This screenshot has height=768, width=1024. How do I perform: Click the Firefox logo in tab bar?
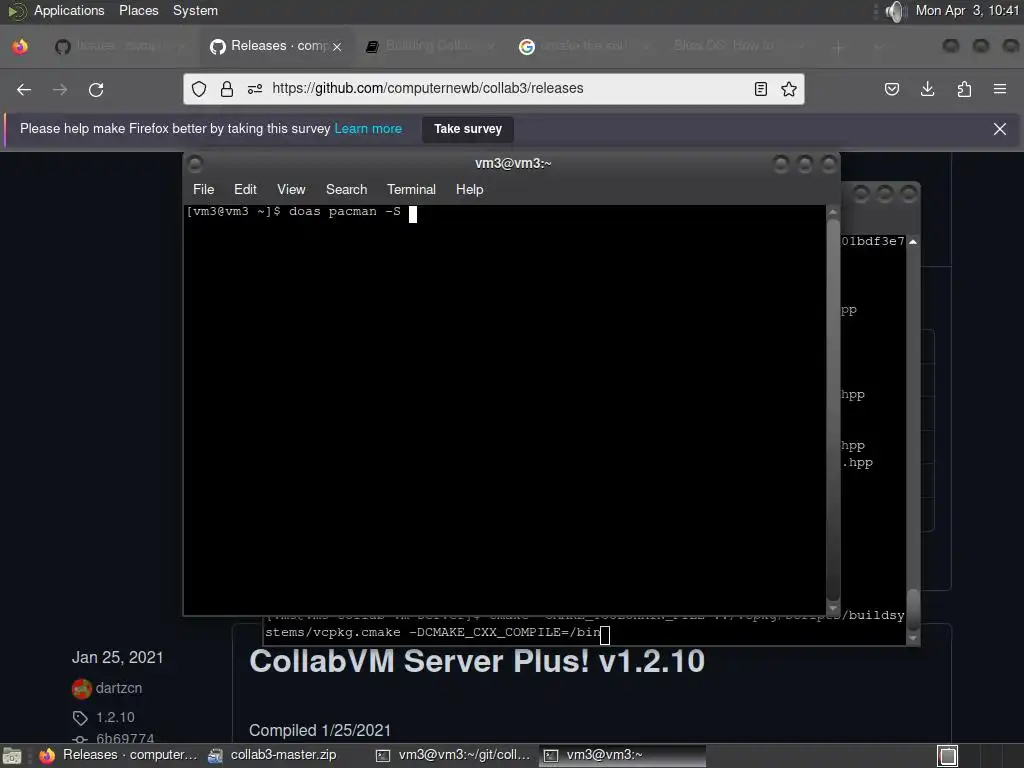tap(20, 46)
